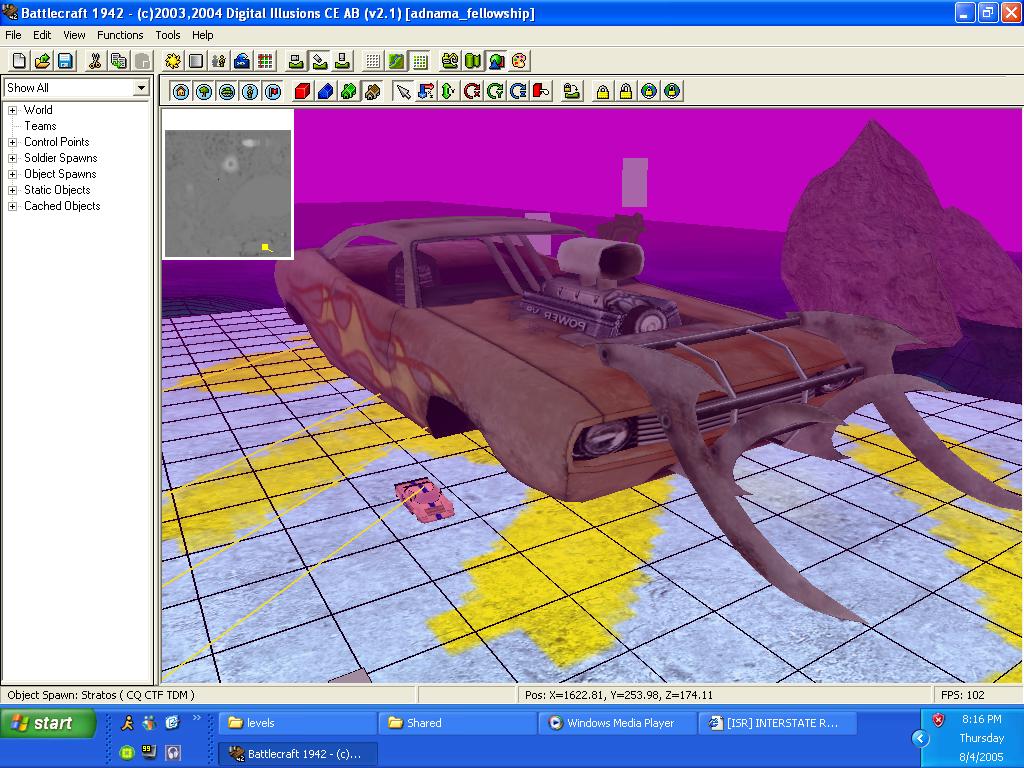Viewport: 1024px width, 768px height.
Task: Expand the Control Points tree node
Action: click(12, 142)
